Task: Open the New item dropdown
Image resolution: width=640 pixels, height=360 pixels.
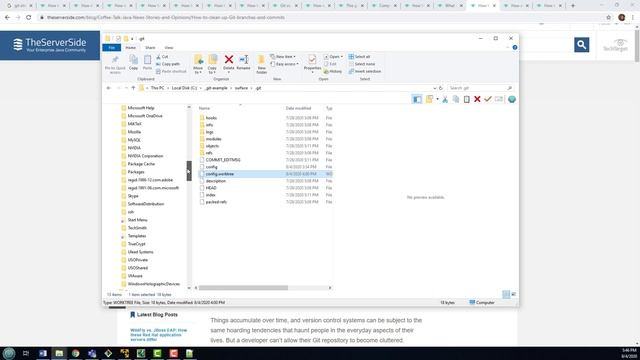Action: pyautogui.click(x=283, y=57)
